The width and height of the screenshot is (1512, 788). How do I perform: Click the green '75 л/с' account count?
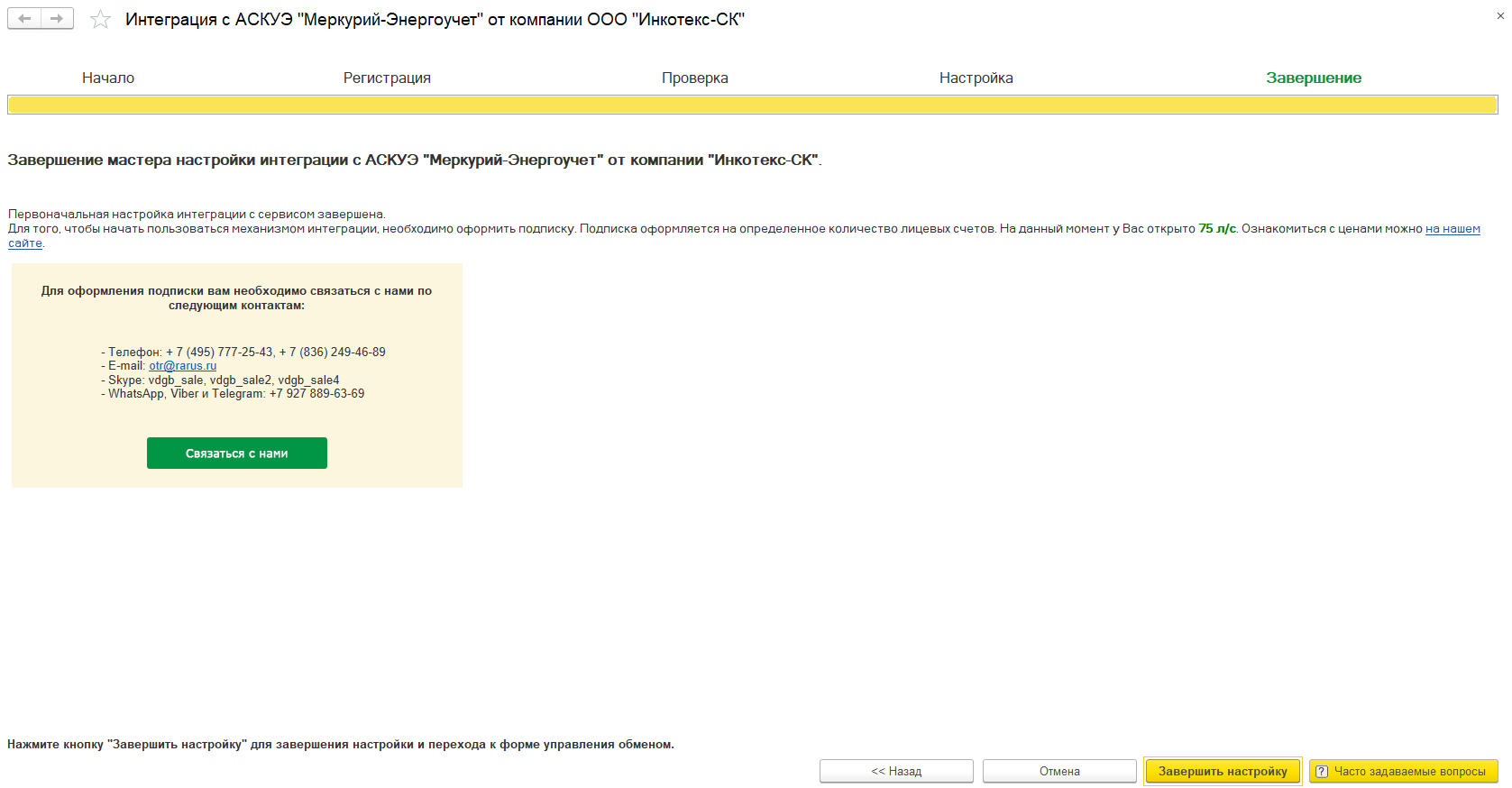(x=1217, y=229)
